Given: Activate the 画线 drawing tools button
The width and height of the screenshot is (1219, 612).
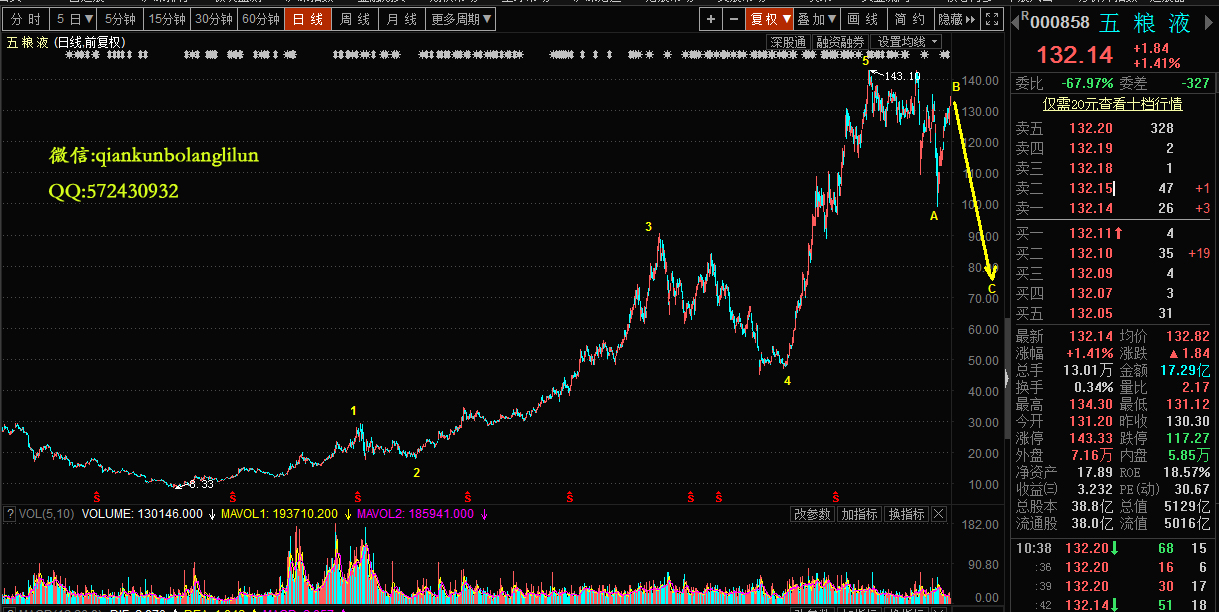Looking at the screenshot, I should 862,19.
